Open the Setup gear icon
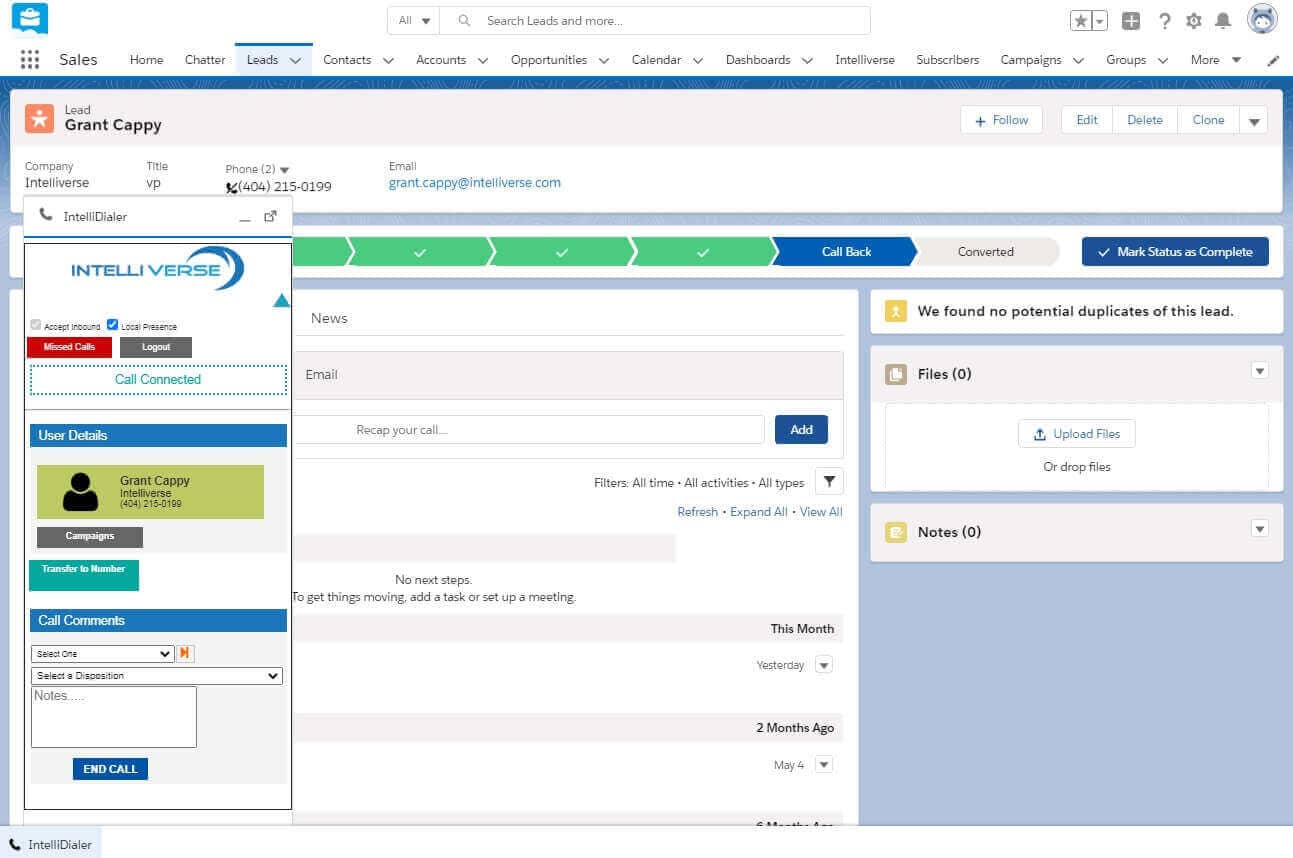 (1193, 20)
